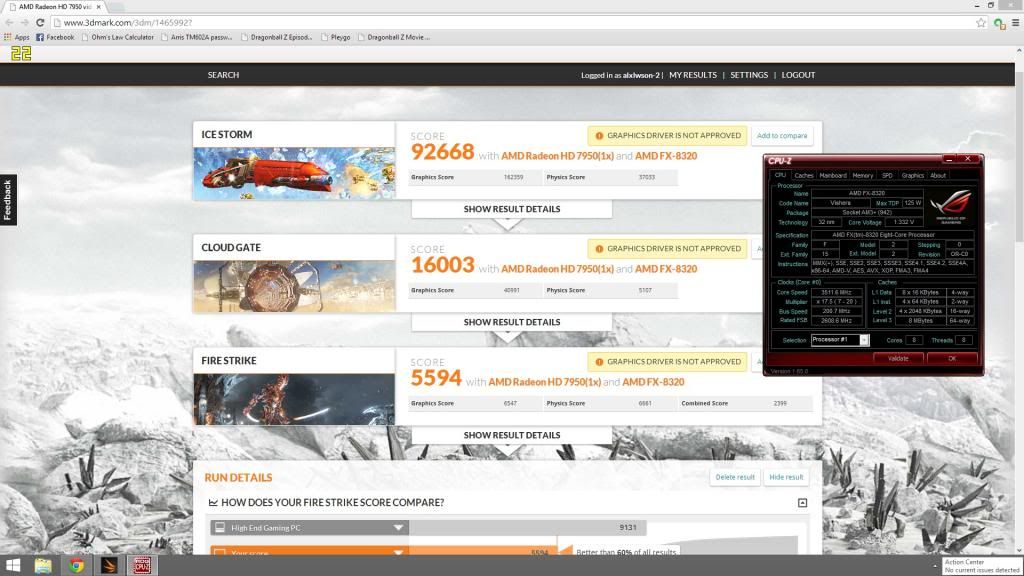Screen dimensions: 1024x576
Task: Click AMD FX-8320 link under Ice Storm
Action: pos(666,156)
